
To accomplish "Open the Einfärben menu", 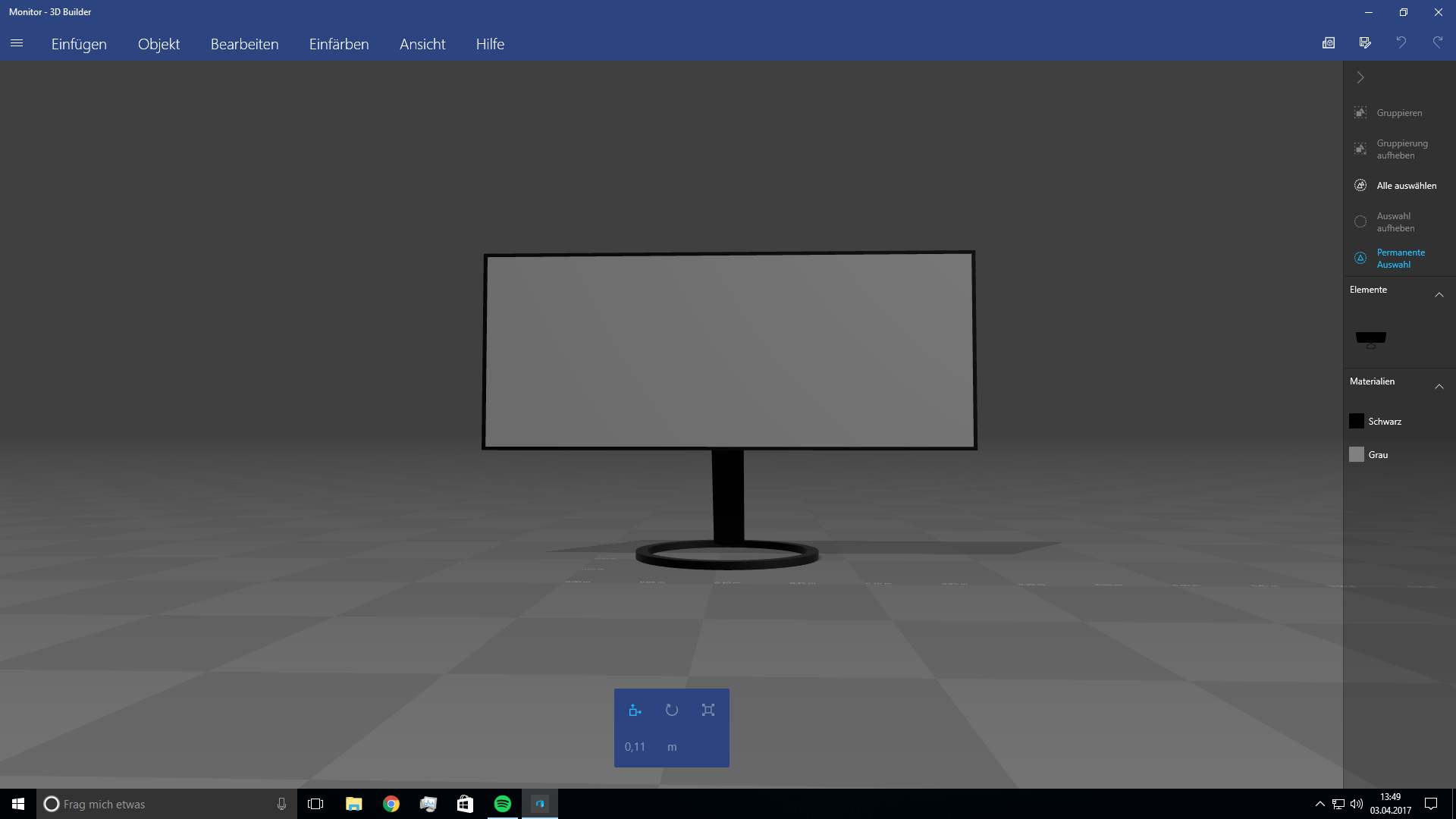I will point(338,44).
